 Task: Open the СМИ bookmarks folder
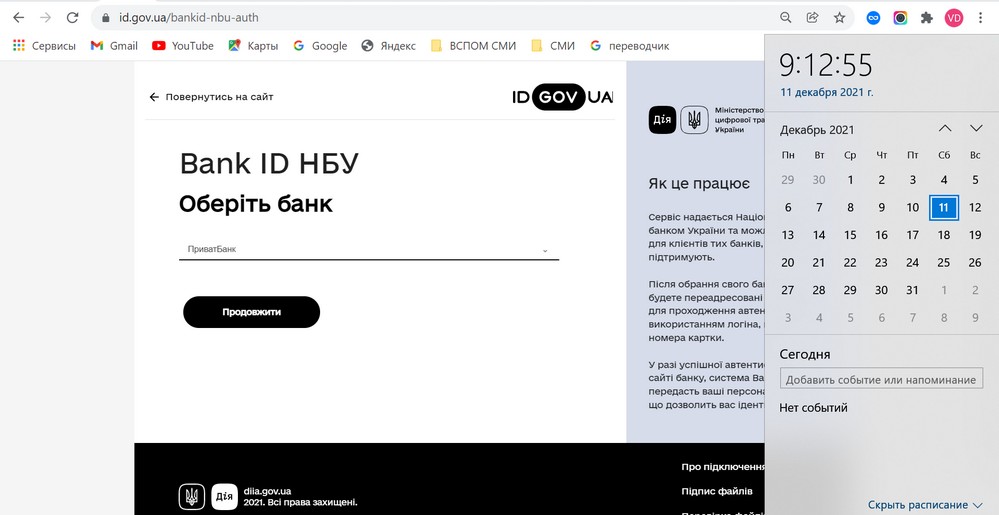point(553,46)
